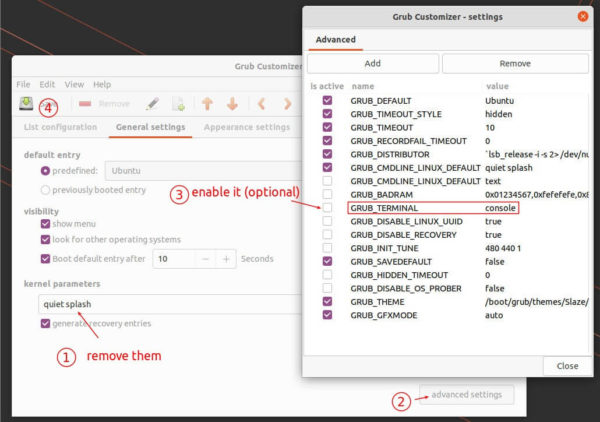Screen dimensions: 600x422
Task: Select the GRUB_GFXMODE row name
Action: (383, 315)
